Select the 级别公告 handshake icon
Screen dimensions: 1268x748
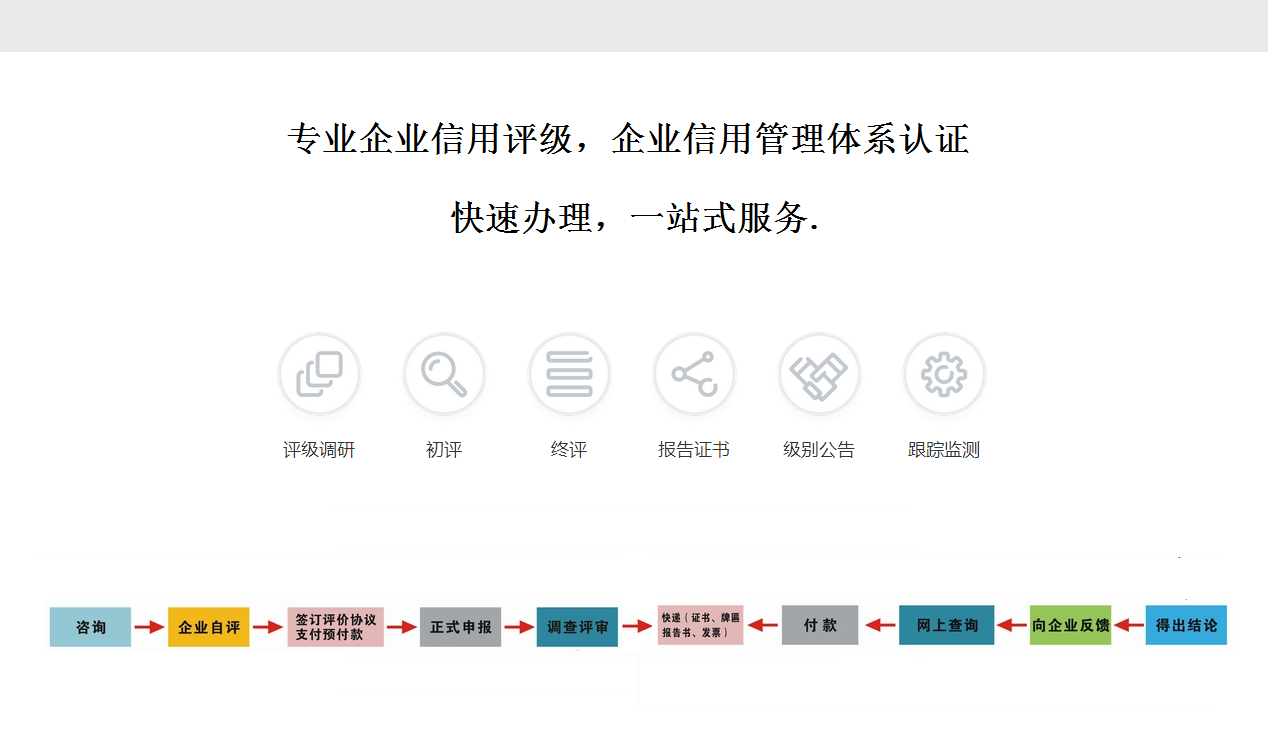point(819,374)
